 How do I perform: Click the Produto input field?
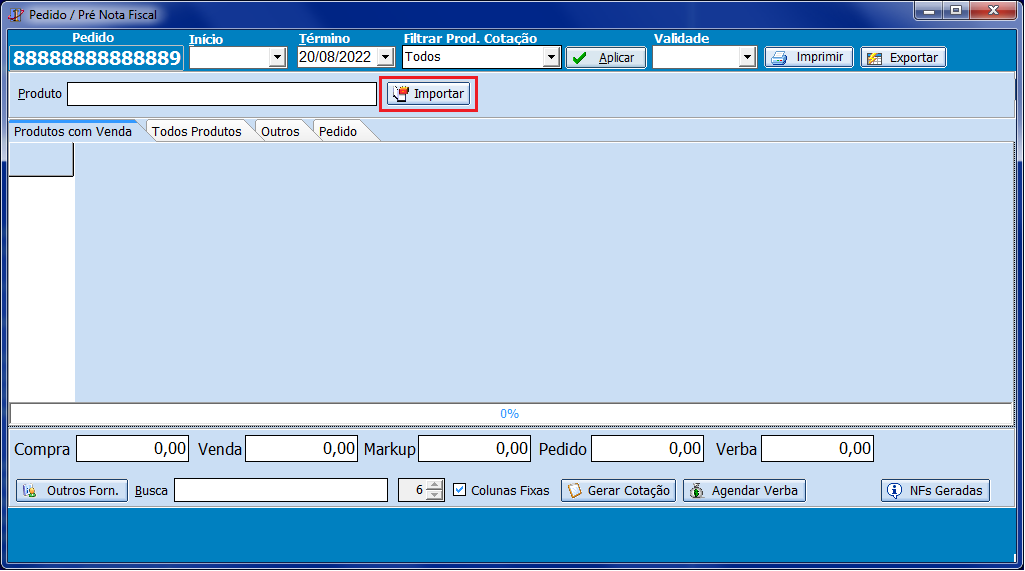[x=221, y=94]
